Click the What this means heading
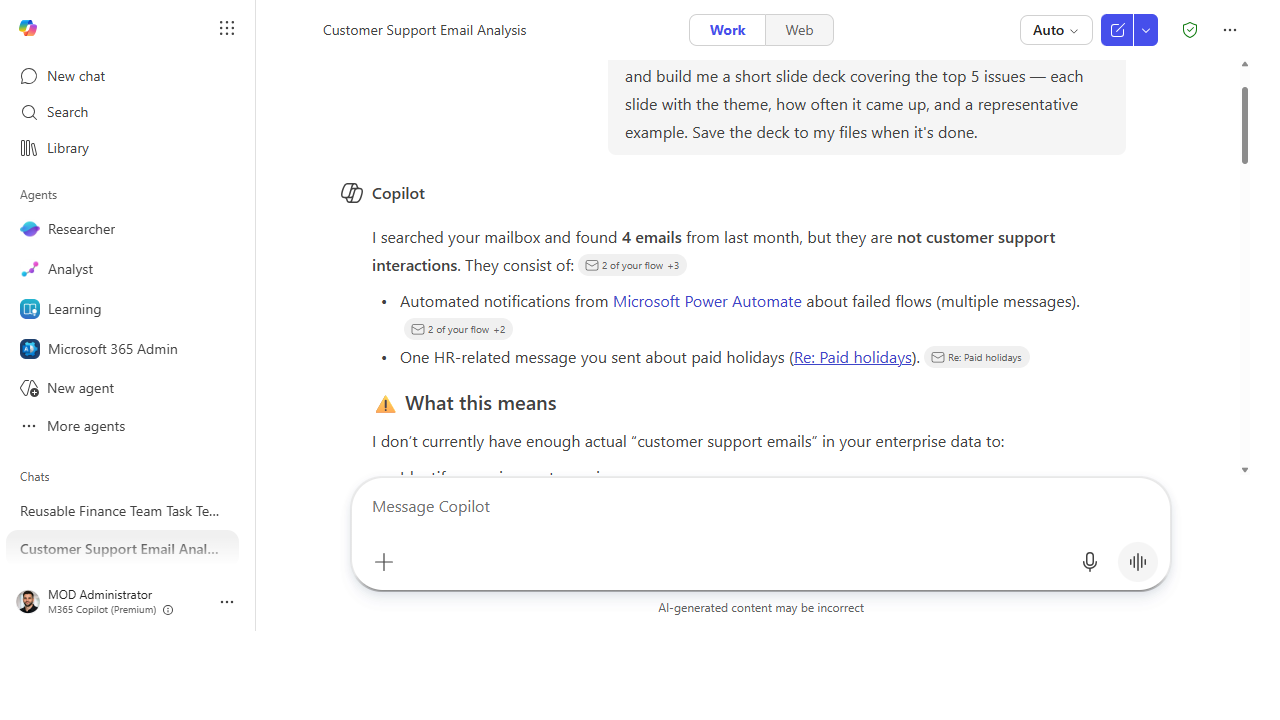This screenshot has width=1280, height=720. click(x=480, y=403)
